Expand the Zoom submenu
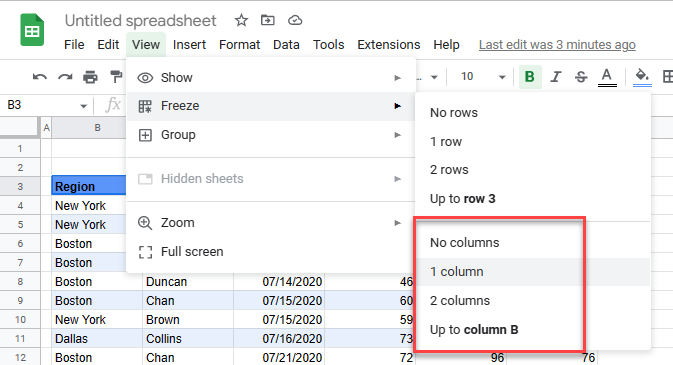 271,223
